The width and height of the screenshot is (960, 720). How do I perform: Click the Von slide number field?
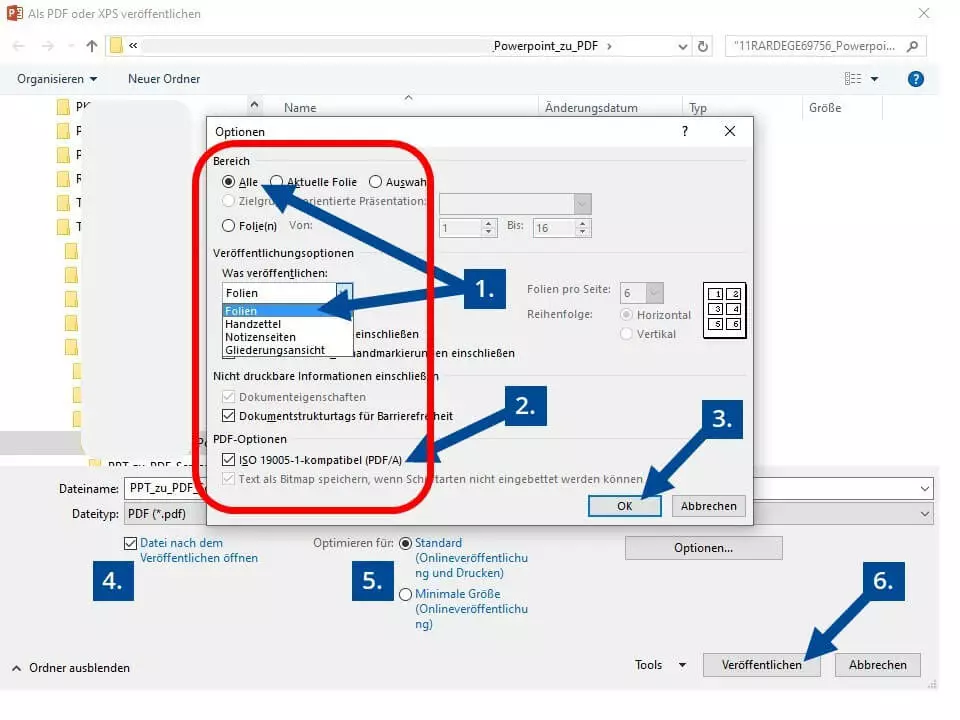point(460,228)
